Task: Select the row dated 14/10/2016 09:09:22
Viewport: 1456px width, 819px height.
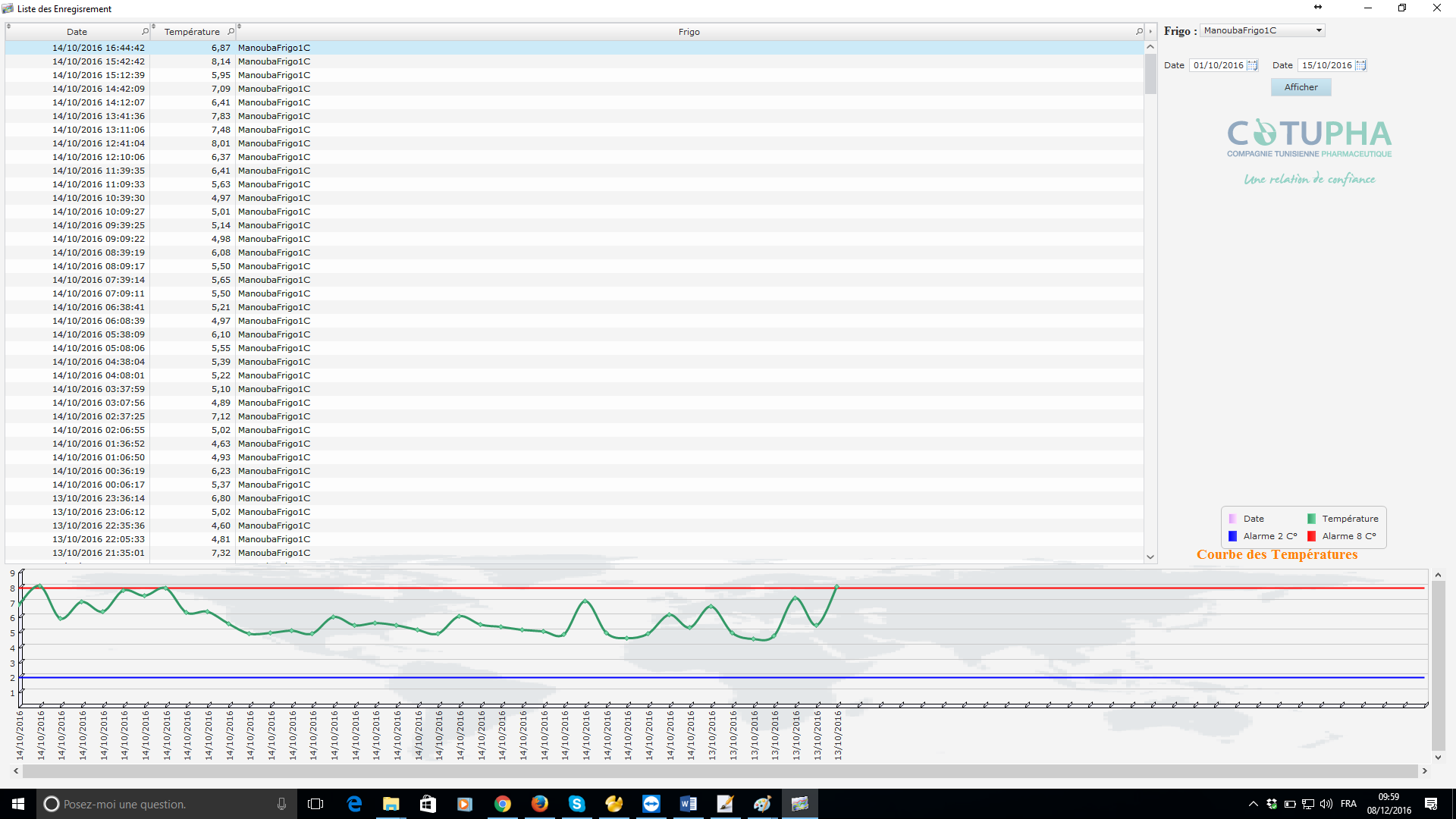Action: 574,239
